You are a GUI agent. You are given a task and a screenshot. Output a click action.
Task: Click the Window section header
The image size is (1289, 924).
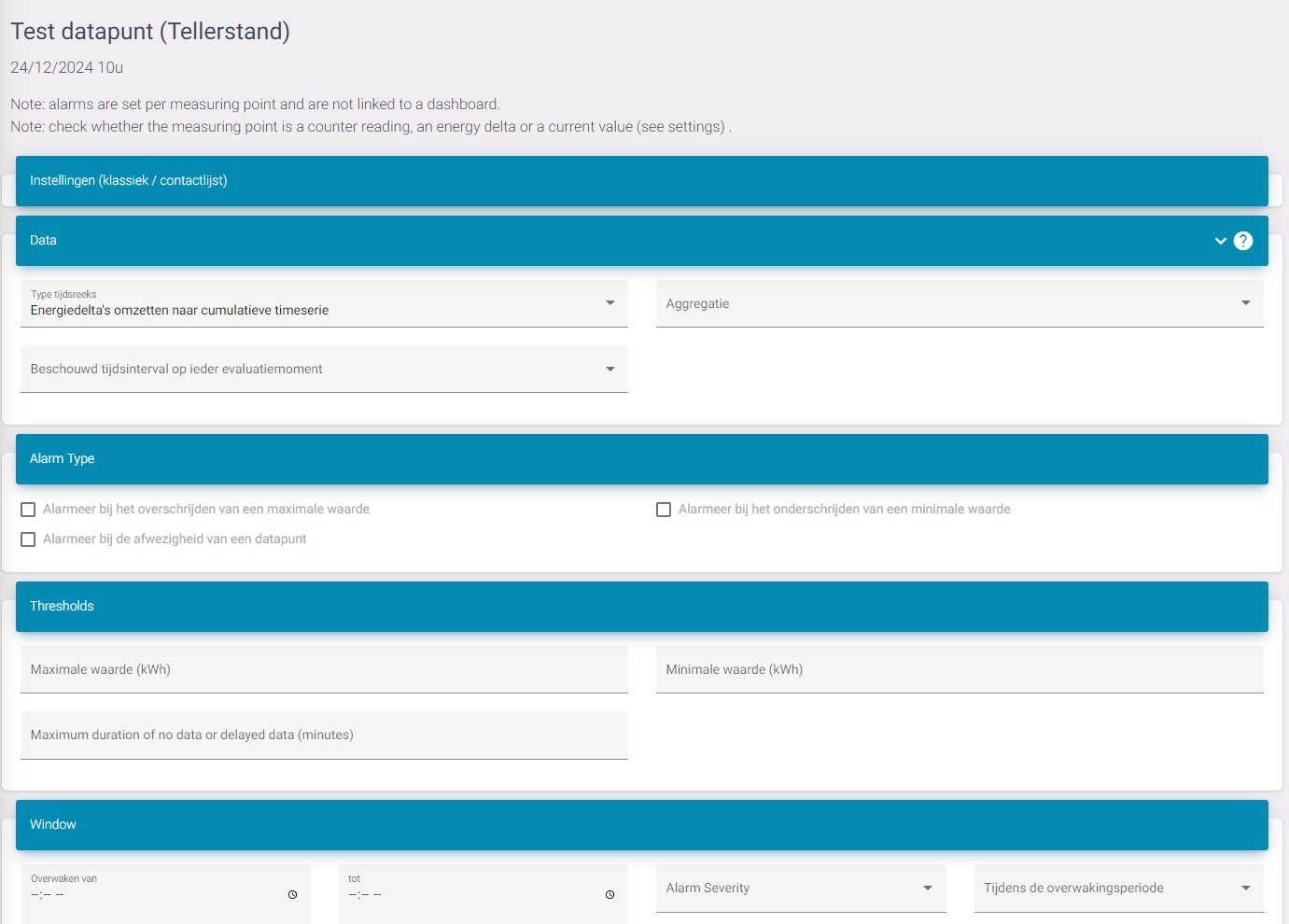point(641,825)
